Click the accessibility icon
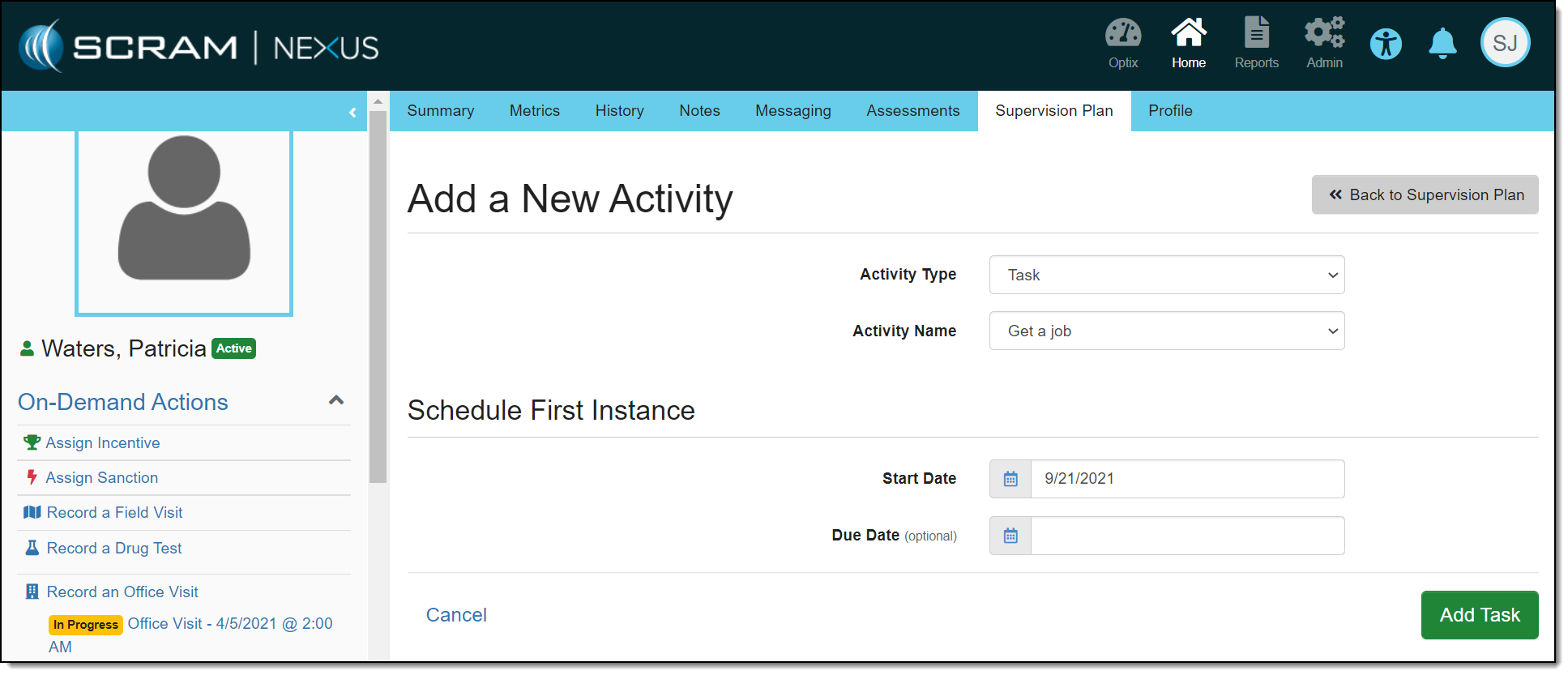This screenshot has width=1568, height=675. coord(1386,44)
